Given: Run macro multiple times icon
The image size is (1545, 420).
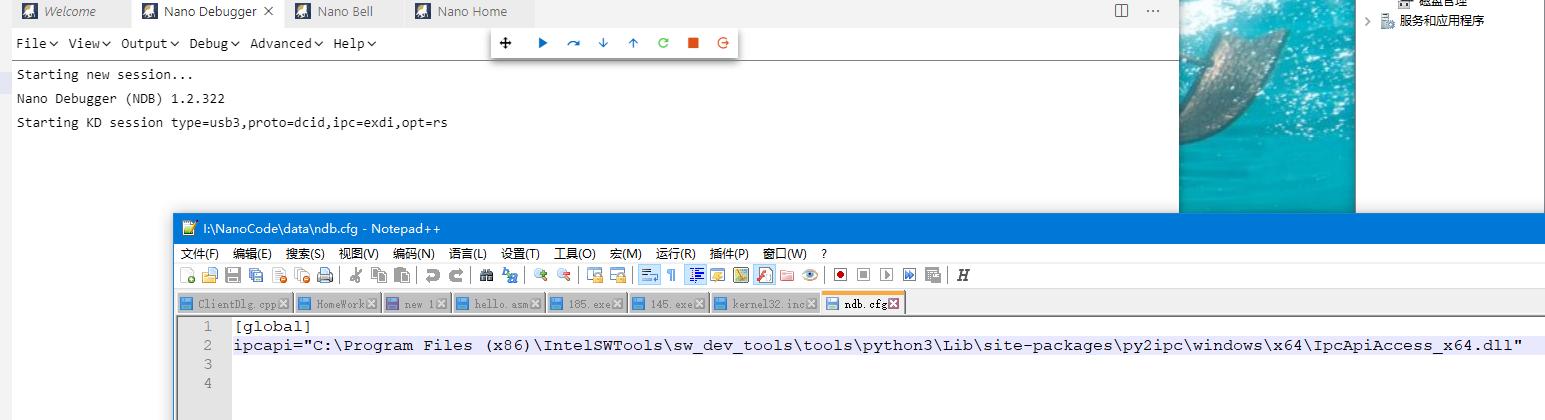Looking at the screenshot, I should pos(909,275).
